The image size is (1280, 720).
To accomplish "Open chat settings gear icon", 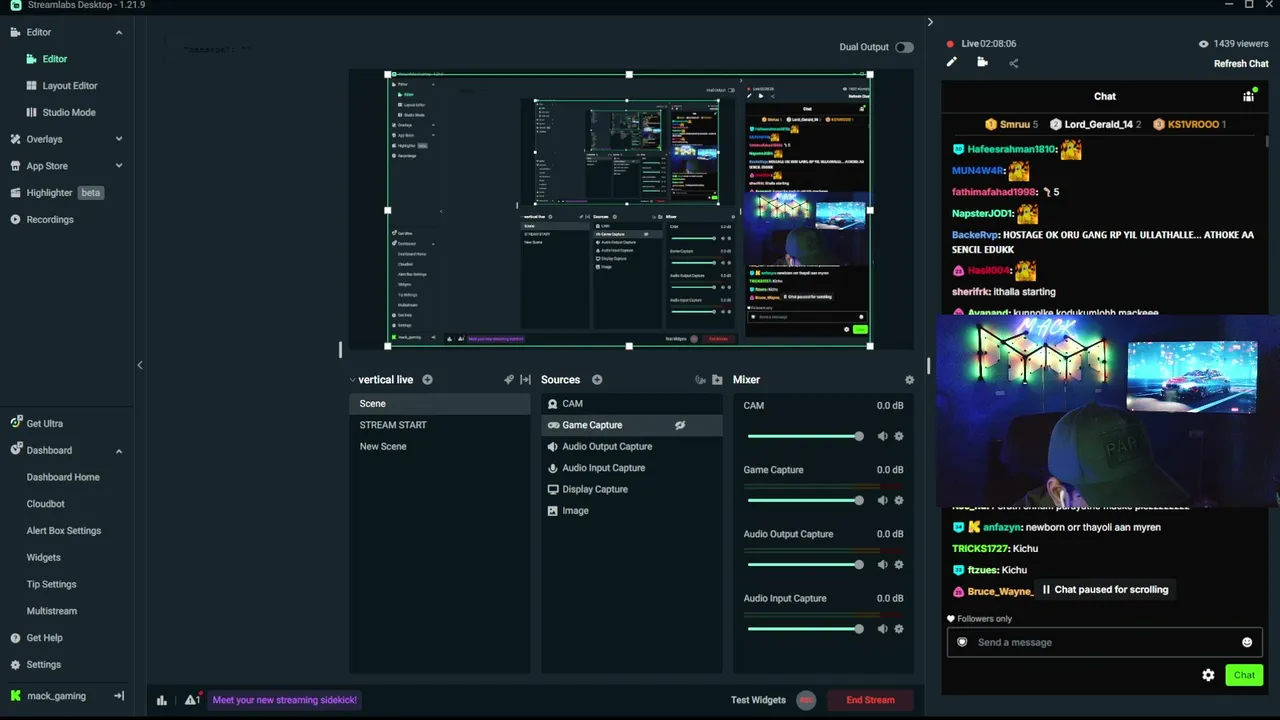I will pos(1208,675).
